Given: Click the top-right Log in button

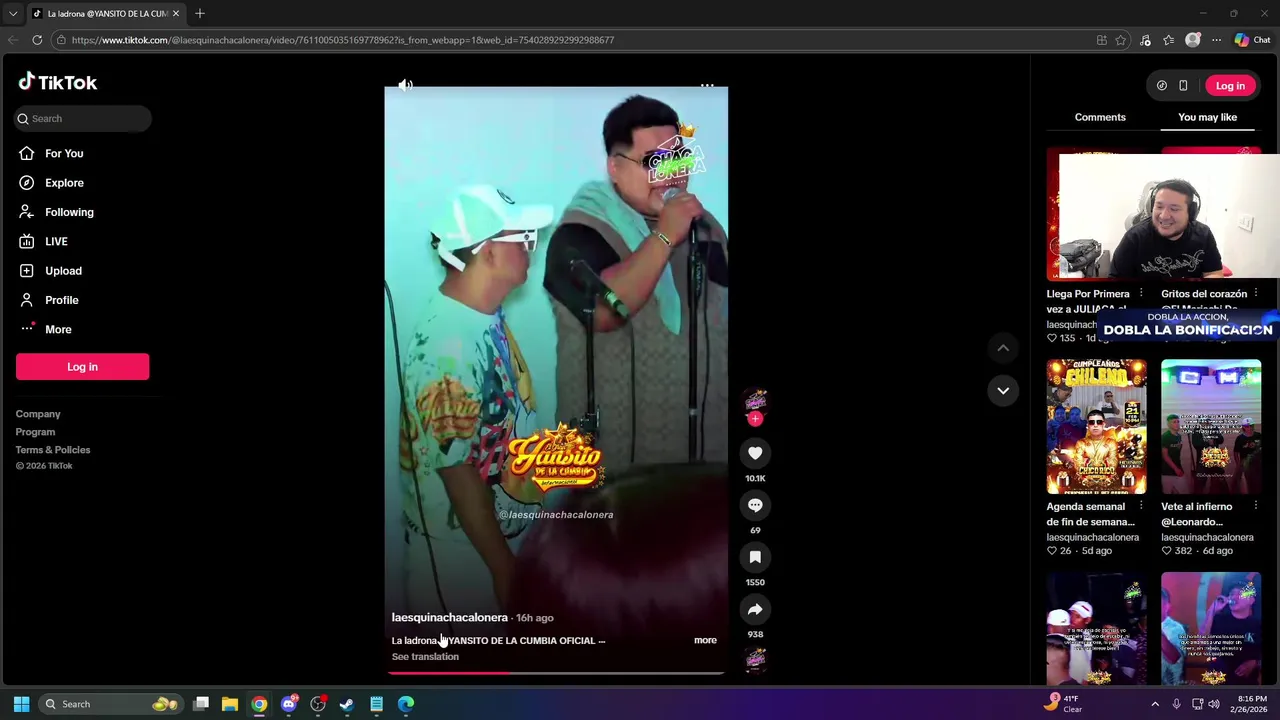Looking at the screenshot, I should pos(1230,86).
